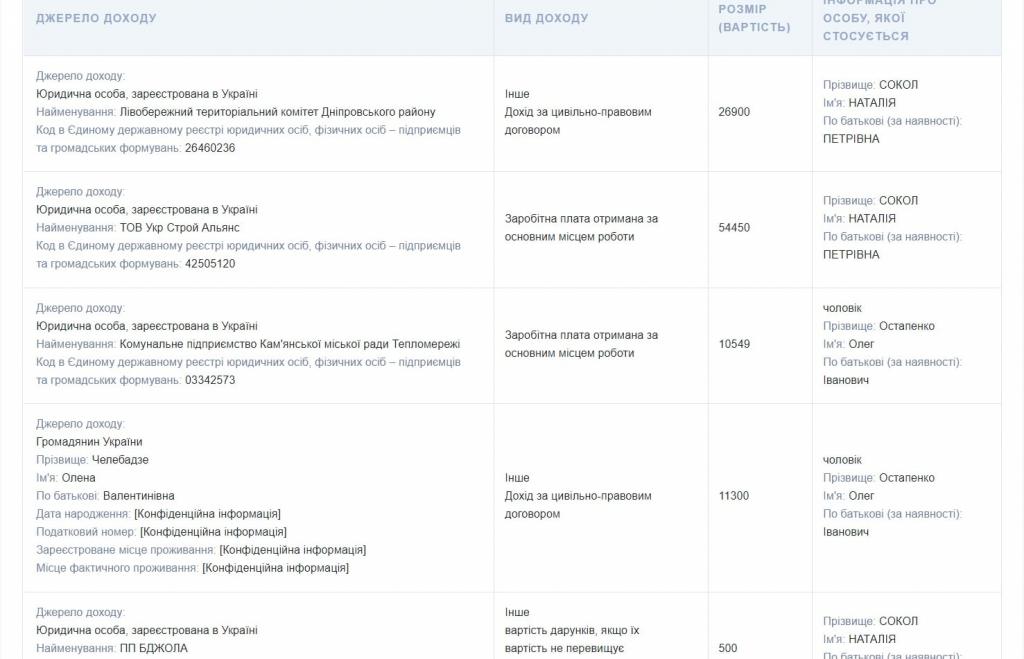1024x659 pixels.
Task: Click patronymic ПЕТРІВНА in the 26900 row
Action: [851, 139]
